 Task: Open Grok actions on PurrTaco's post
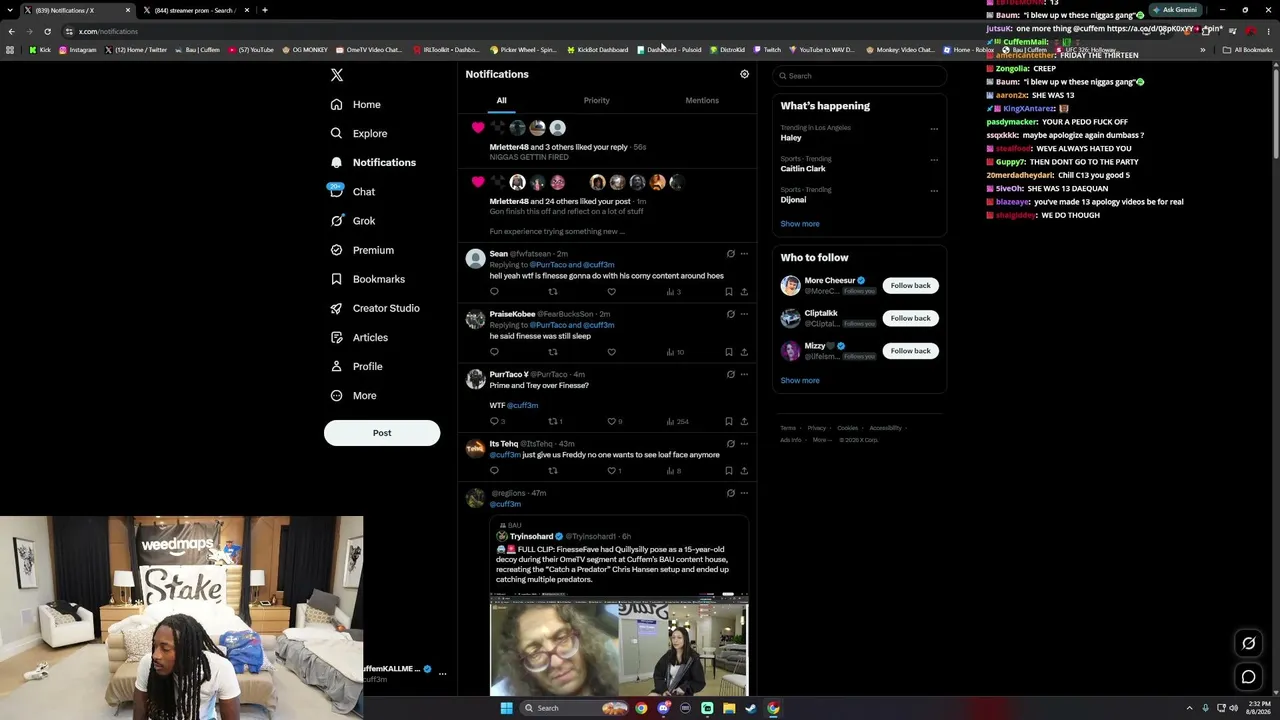731,374
